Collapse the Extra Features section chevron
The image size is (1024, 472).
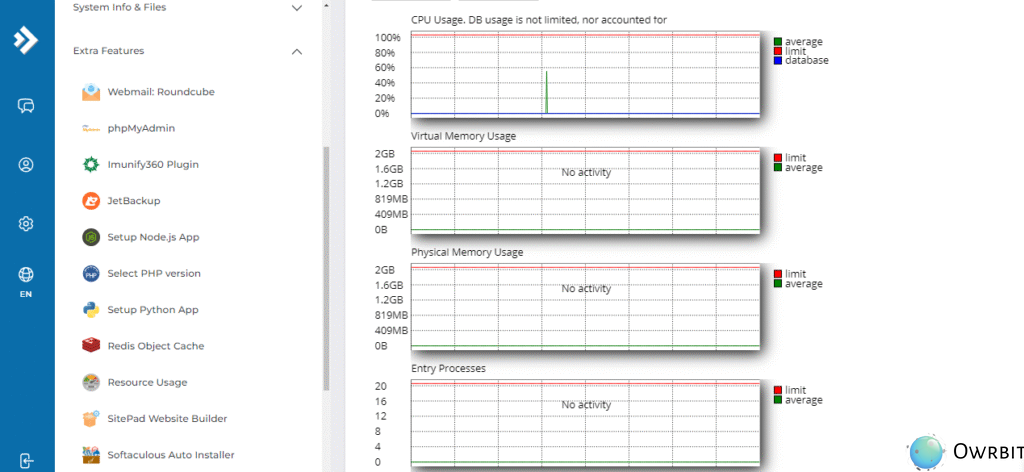pos(296,51)
